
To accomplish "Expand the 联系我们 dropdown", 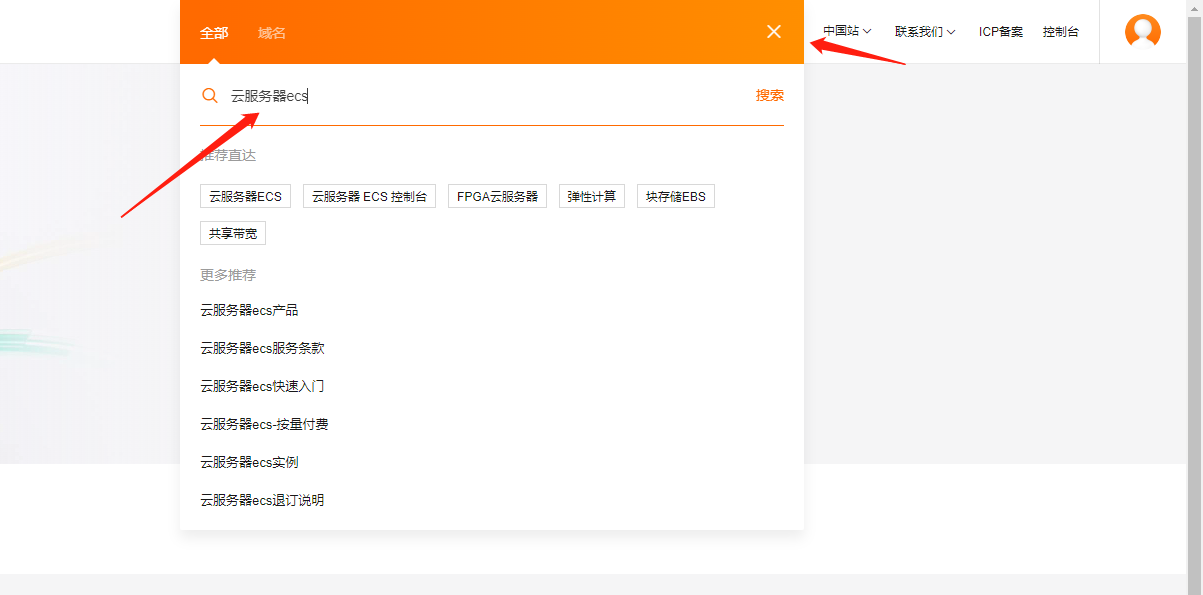I will tap(925, 32).
